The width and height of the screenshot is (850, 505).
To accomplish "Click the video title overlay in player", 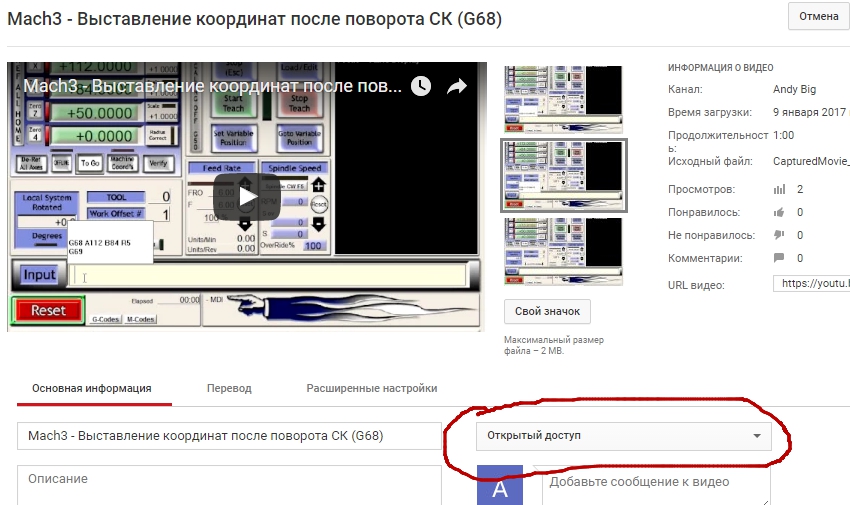I will 212,86.
